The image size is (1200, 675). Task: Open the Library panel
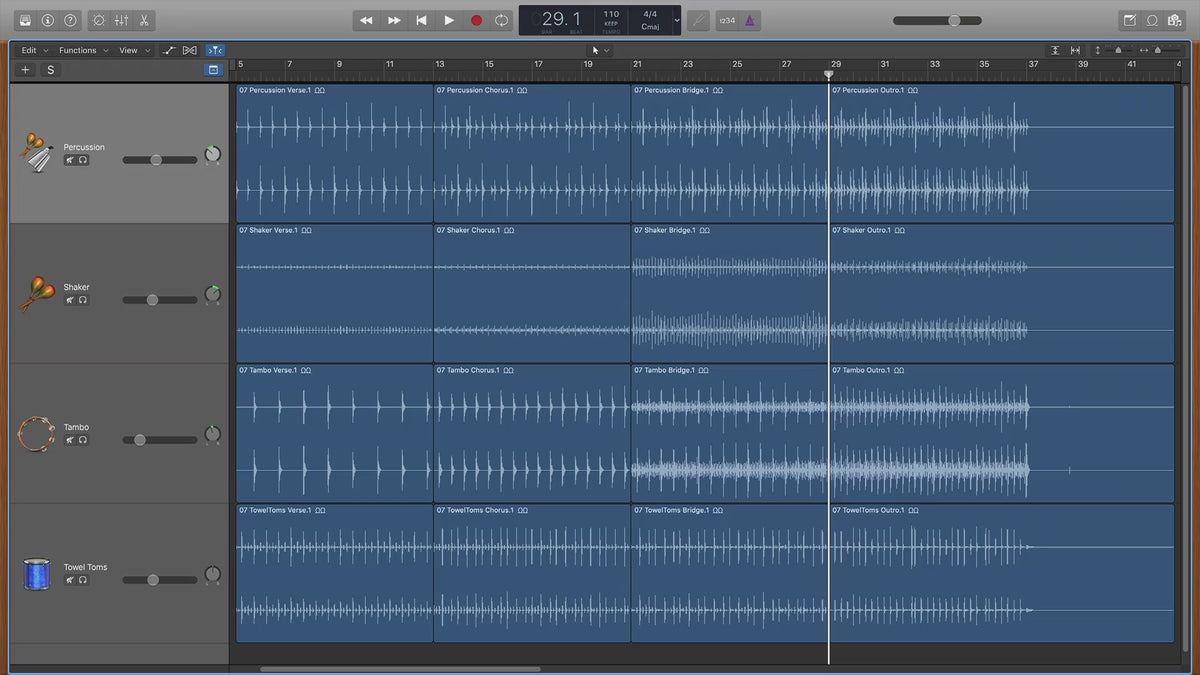[x=25, y=20]
